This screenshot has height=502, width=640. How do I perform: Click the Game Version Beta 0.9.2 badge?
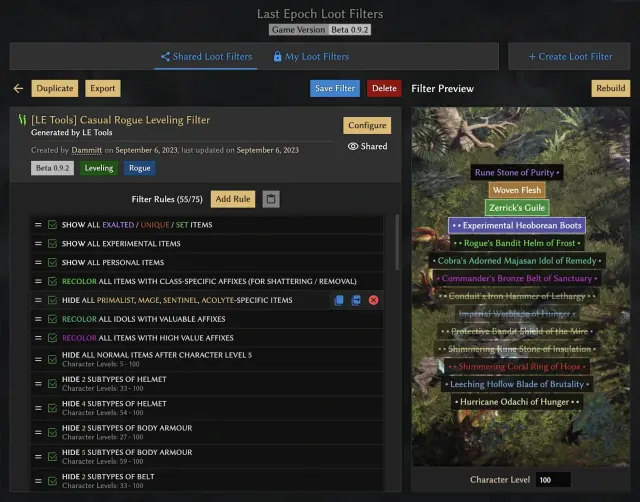click(x=320, y=30)
